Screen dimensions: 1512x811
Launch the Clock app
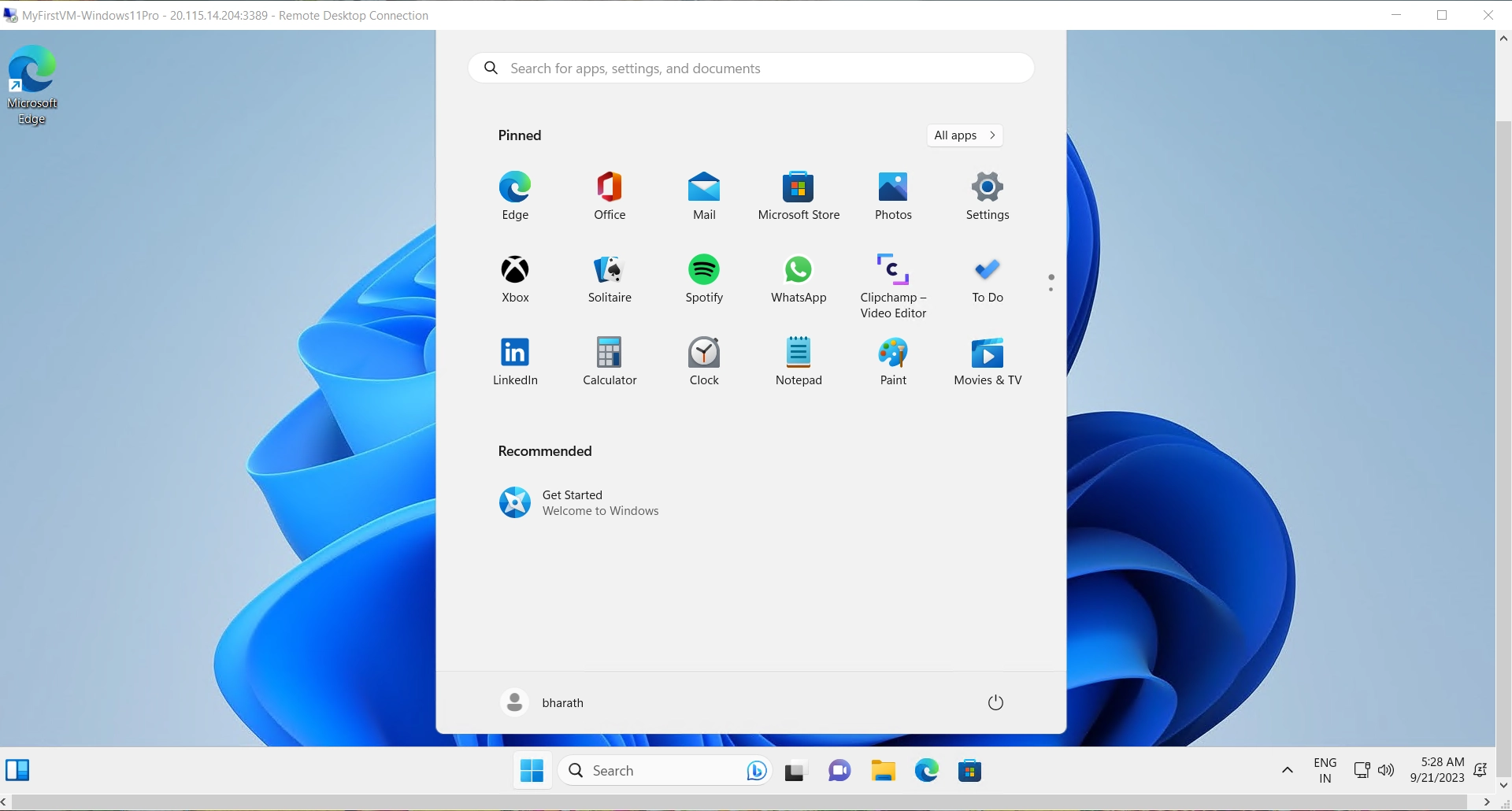[704, 361]
